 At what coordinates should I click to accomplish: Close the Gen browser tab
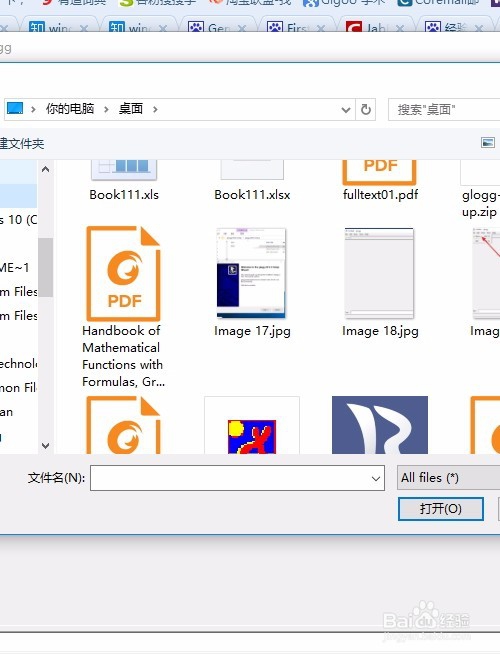[242, 28]
